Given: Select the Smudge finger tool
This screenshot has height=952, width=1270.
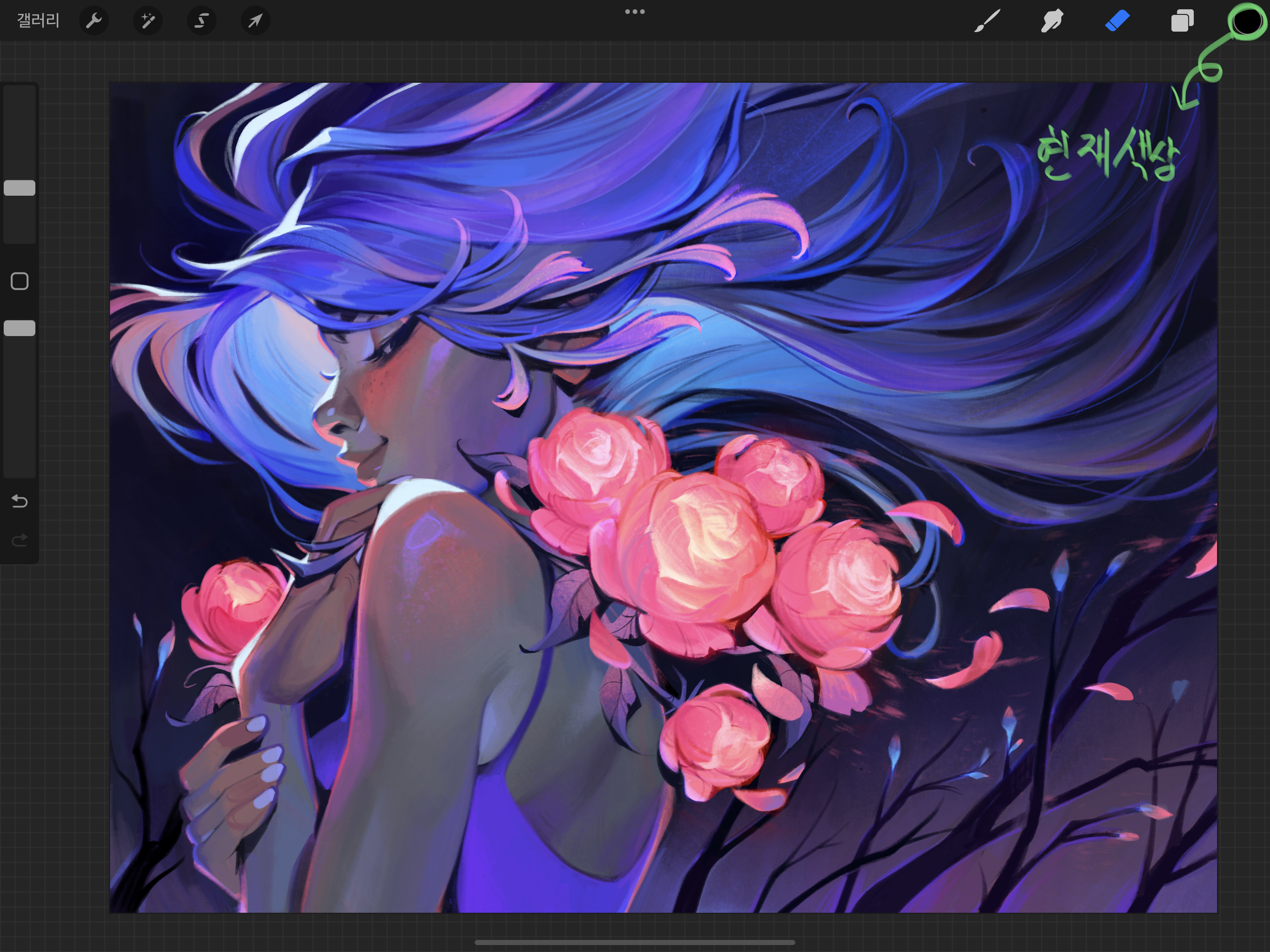Looking at the screenshot, I should (x=1052, y=21).
